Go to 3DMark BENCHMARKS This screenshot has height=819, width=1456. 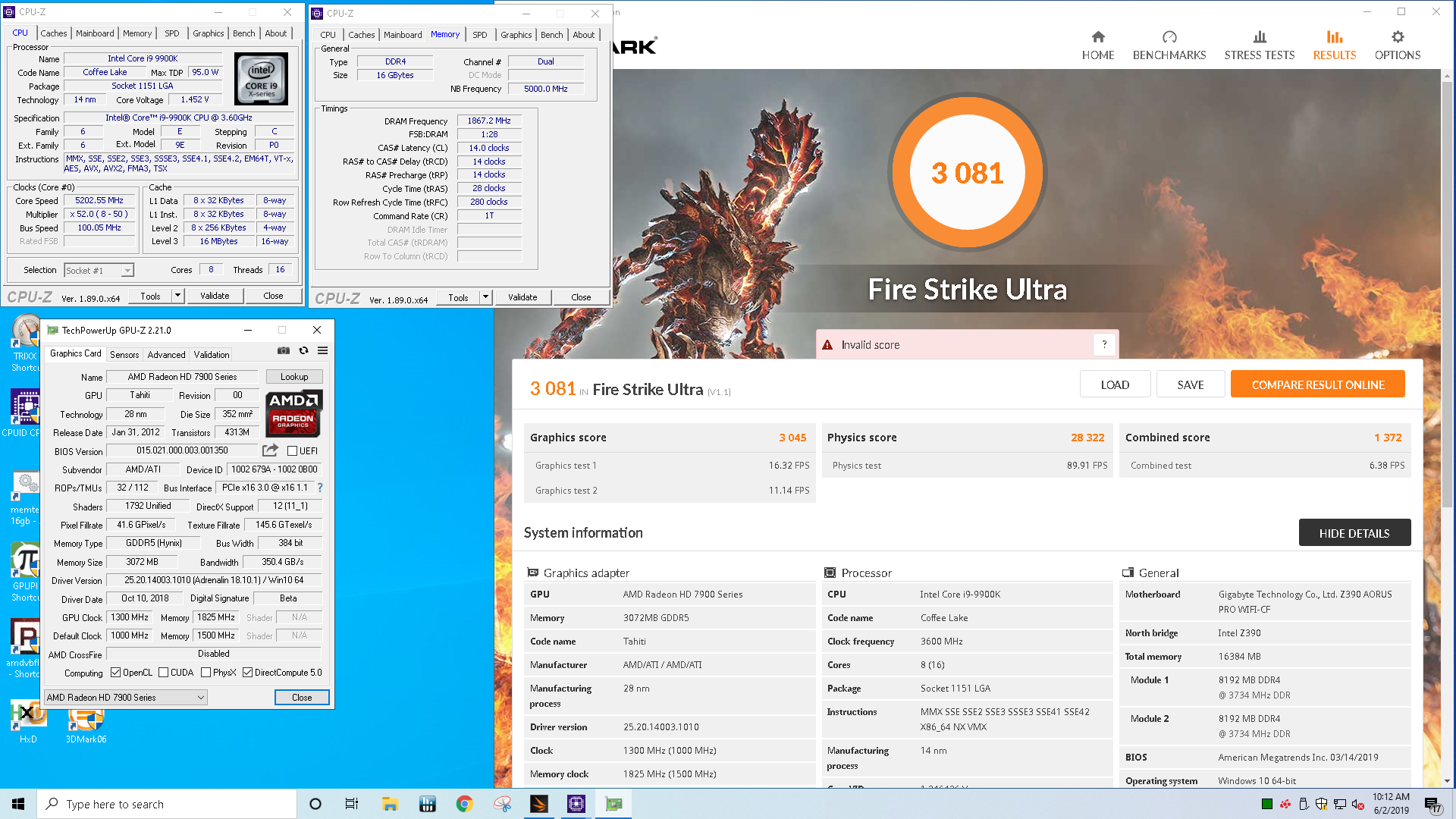[x=1169, y=45]
